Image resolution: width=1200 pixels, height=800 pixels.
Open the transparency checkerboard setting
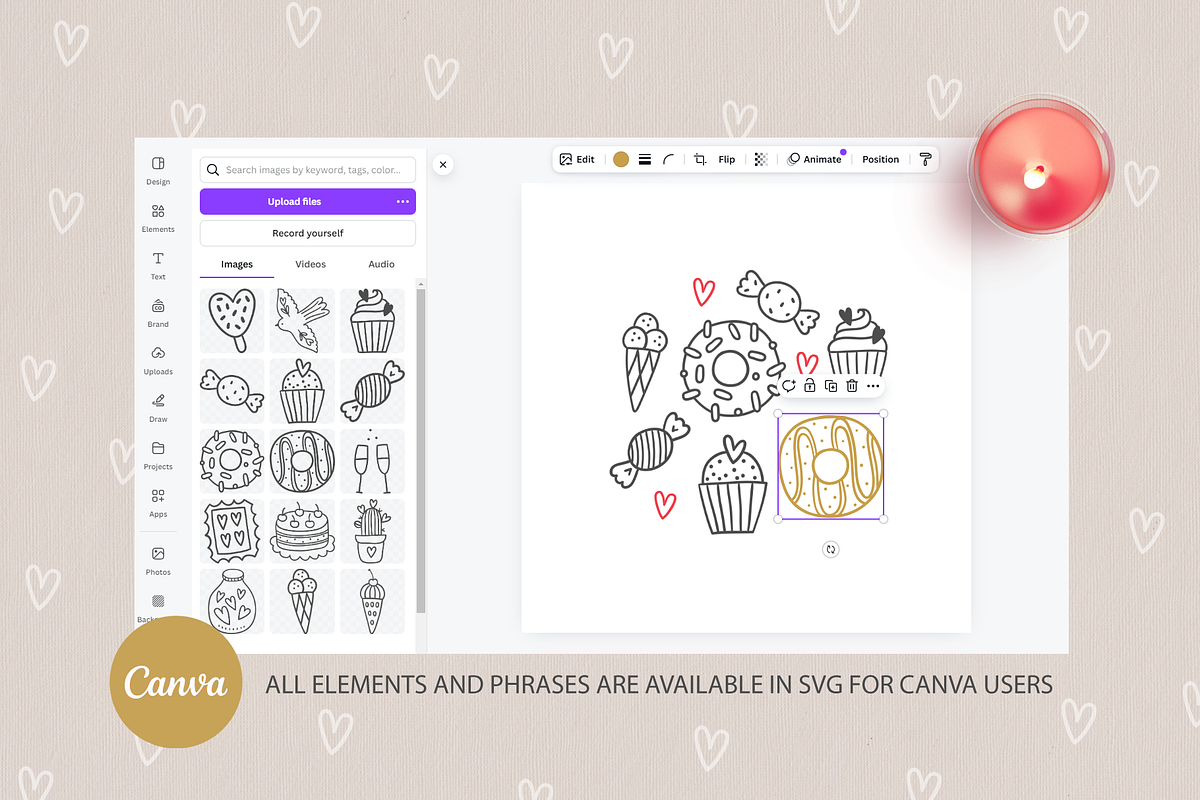761,159
